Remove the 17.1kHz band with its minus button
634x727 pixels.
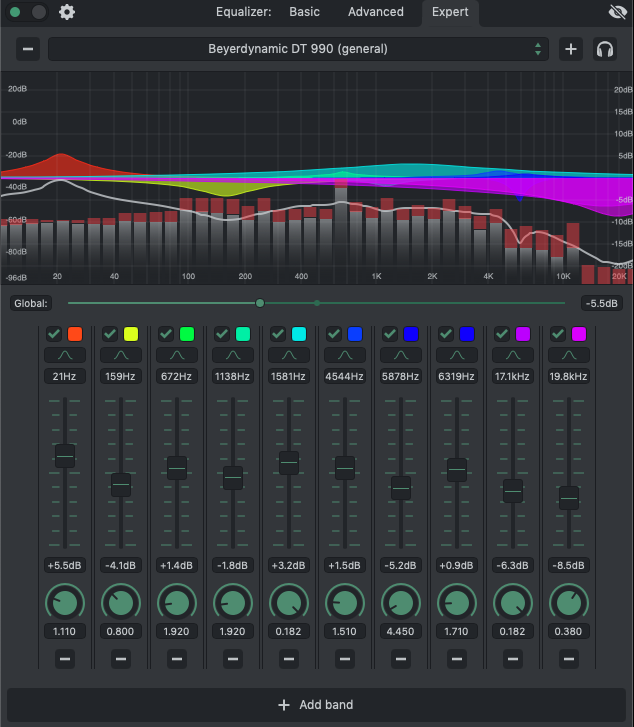point(513,659)
